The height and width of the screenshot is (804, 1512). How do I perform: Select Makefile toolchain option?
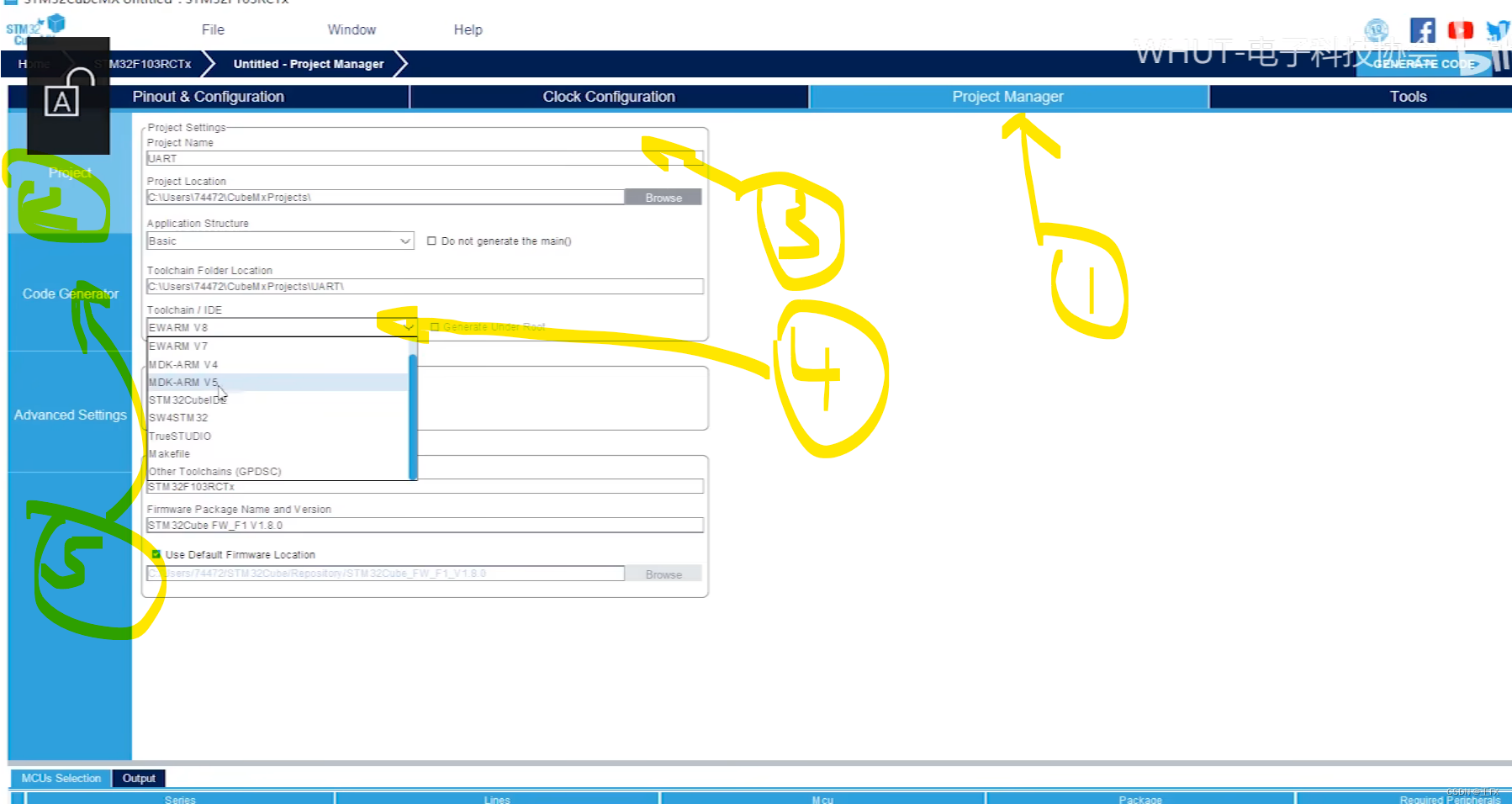[x=278, y=453]
